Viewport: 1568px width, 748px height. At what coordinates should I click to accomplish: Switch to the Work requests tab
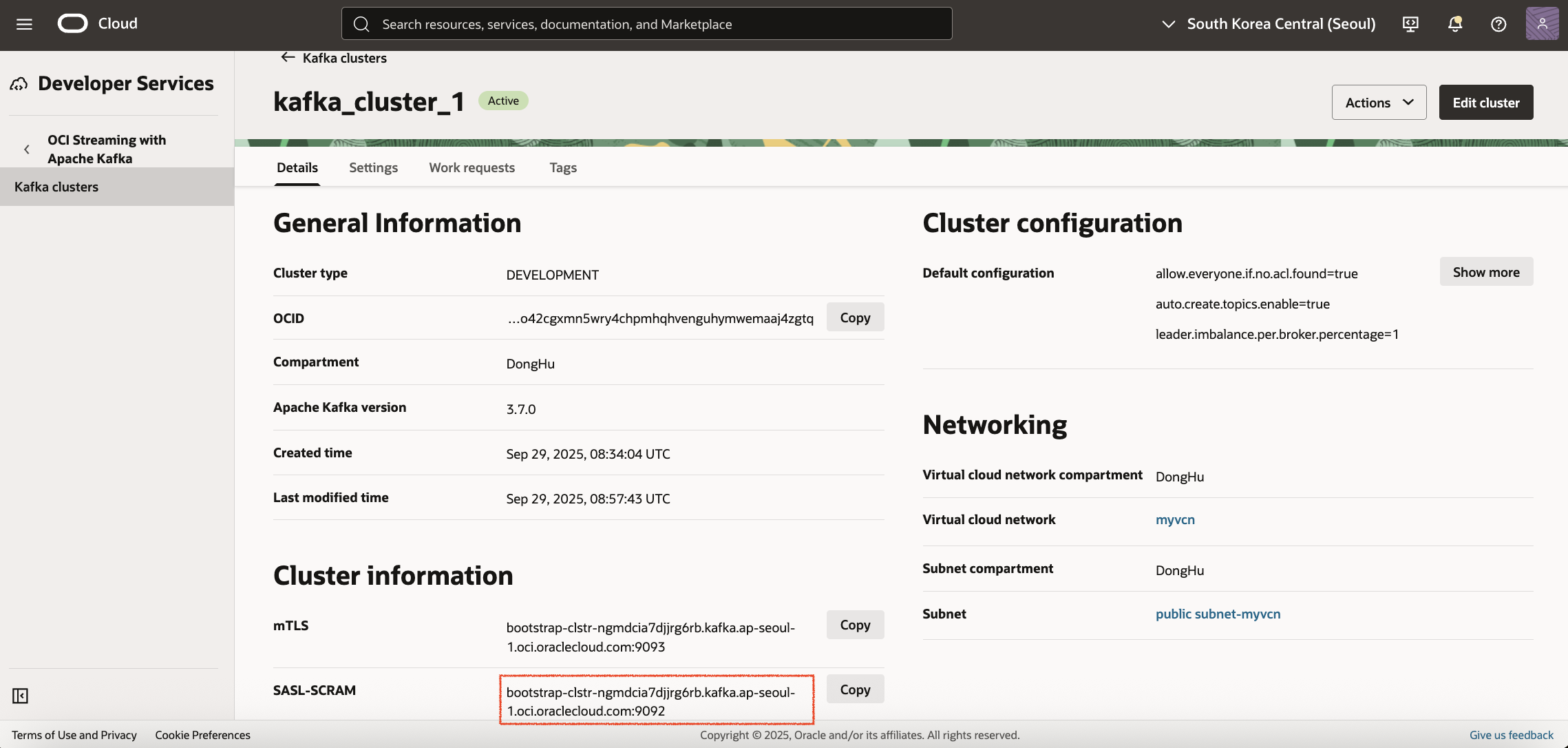[472, 167]
